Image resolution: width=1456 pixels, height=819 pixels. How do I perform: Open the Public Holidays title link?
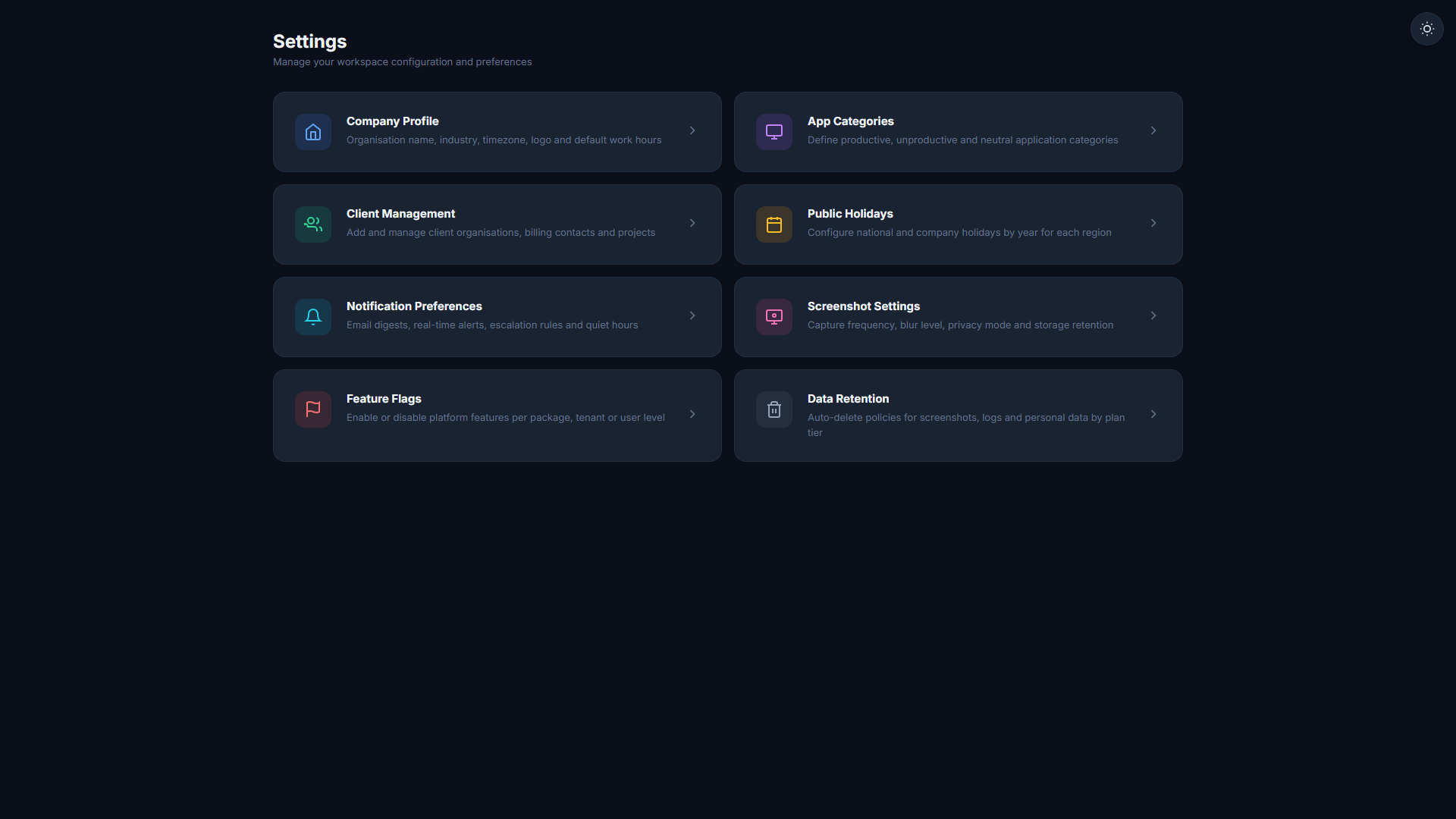[850, 214]
